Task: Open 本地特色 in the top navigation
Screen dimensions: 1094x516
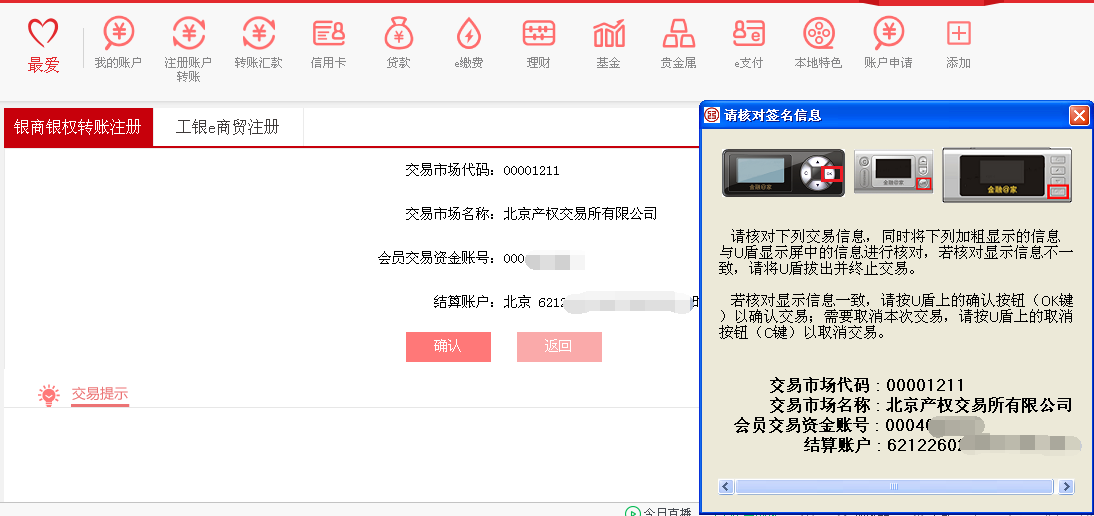Action: pyautogui.click(x=818, y=43)
